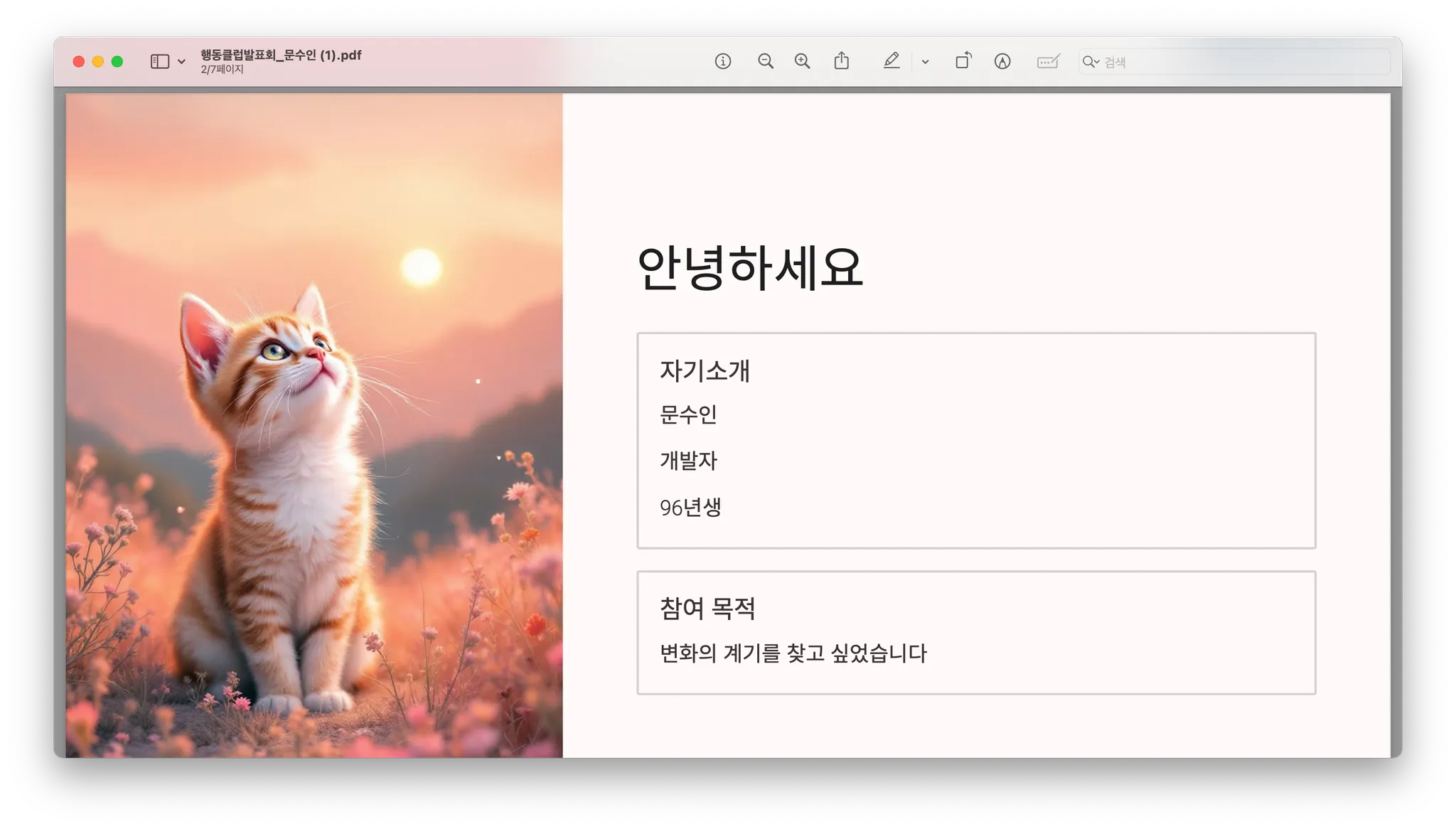The height and width of the screenshot is (829, 1456).
Task: Click the 자기소개 box heading
Action: coord(705,370)
